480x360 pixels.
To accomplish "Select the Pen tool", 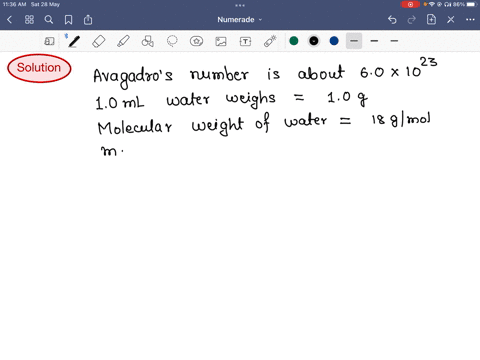I will 74,41.
